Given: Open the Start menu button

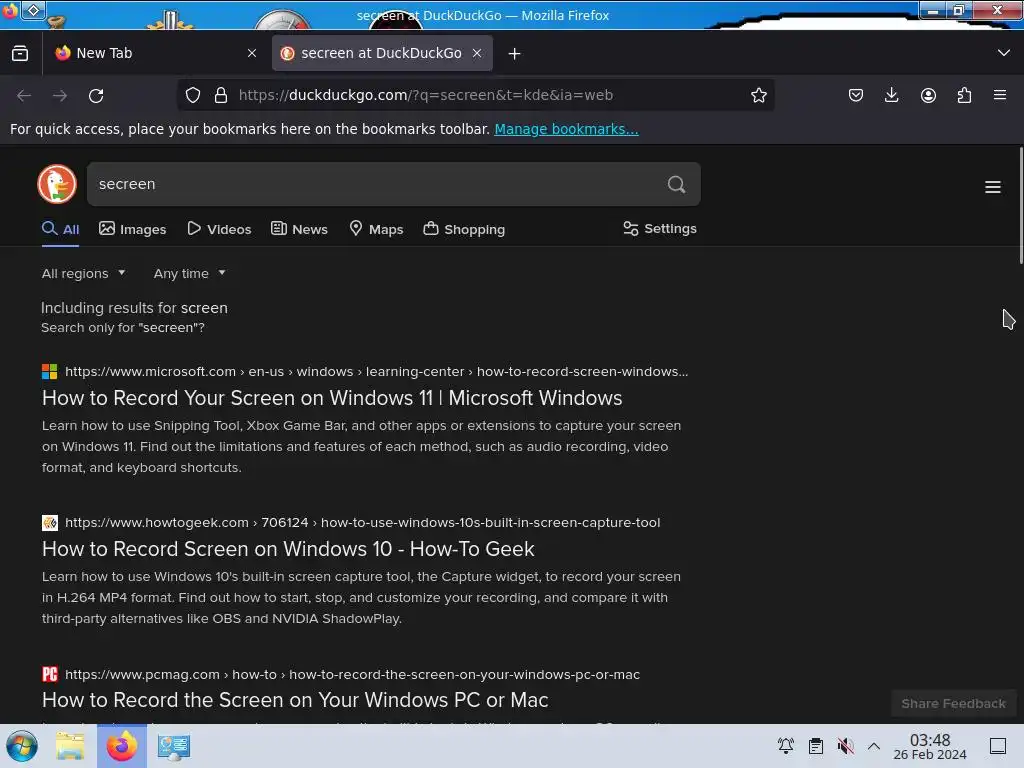Looking at the screenshot, I should [x=22, y=746].
